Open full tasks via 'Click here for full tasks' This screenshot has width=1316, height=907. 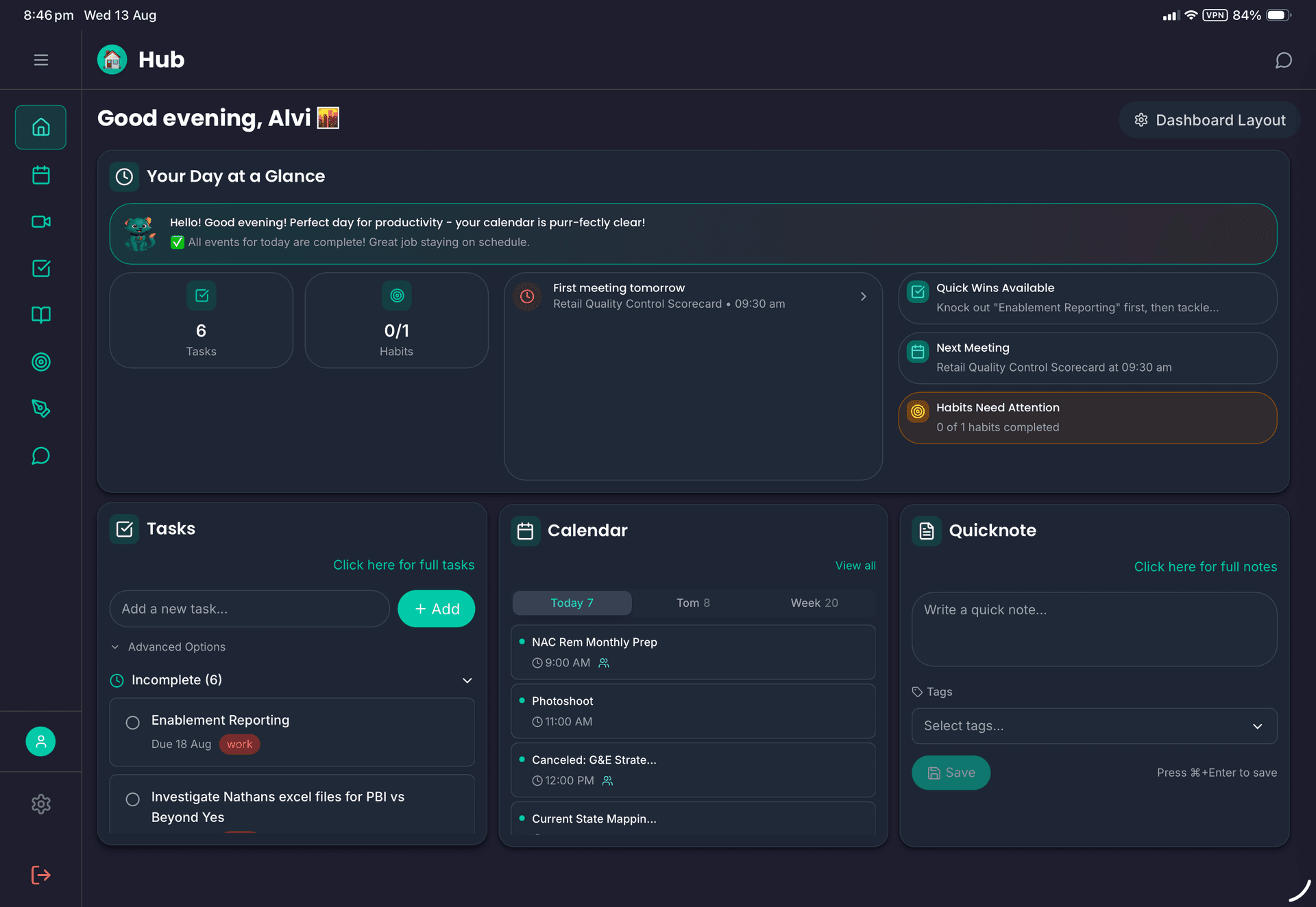(x=404, y=565)
